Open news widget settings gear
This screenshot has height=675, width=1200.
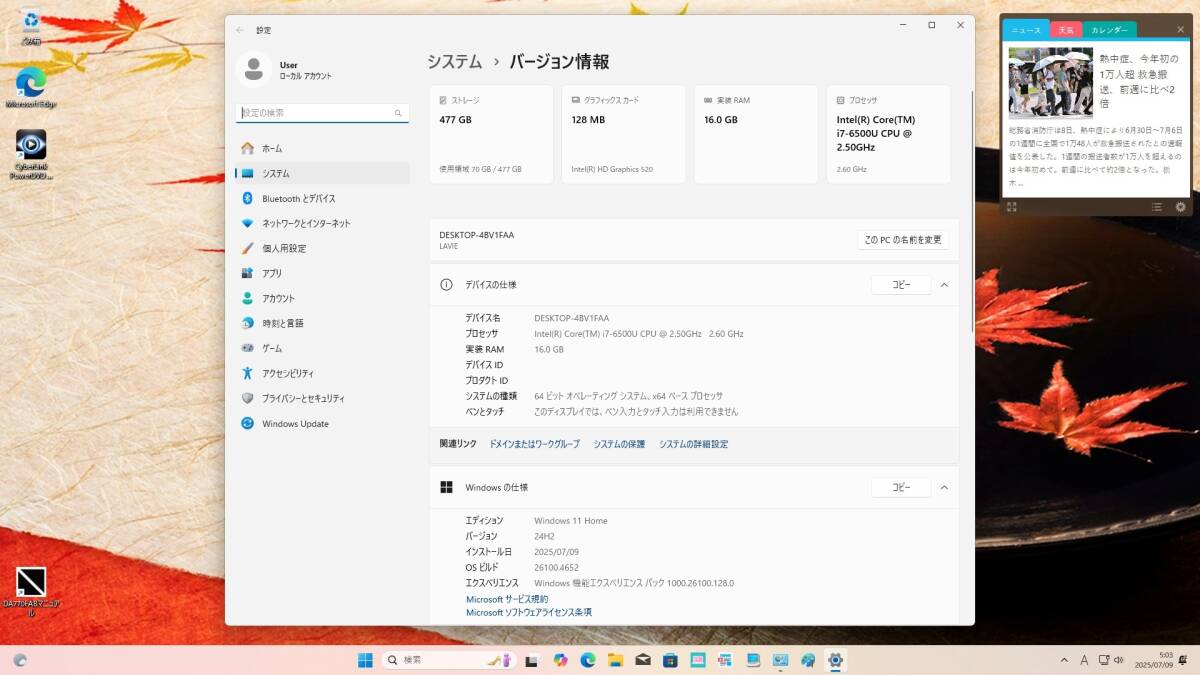1180,207
